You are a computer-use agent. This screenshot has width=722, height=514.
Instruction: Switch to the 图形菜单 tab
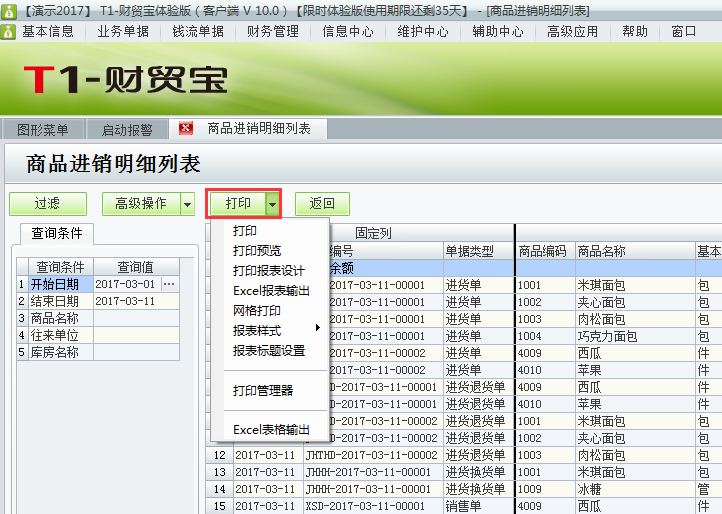43,129
